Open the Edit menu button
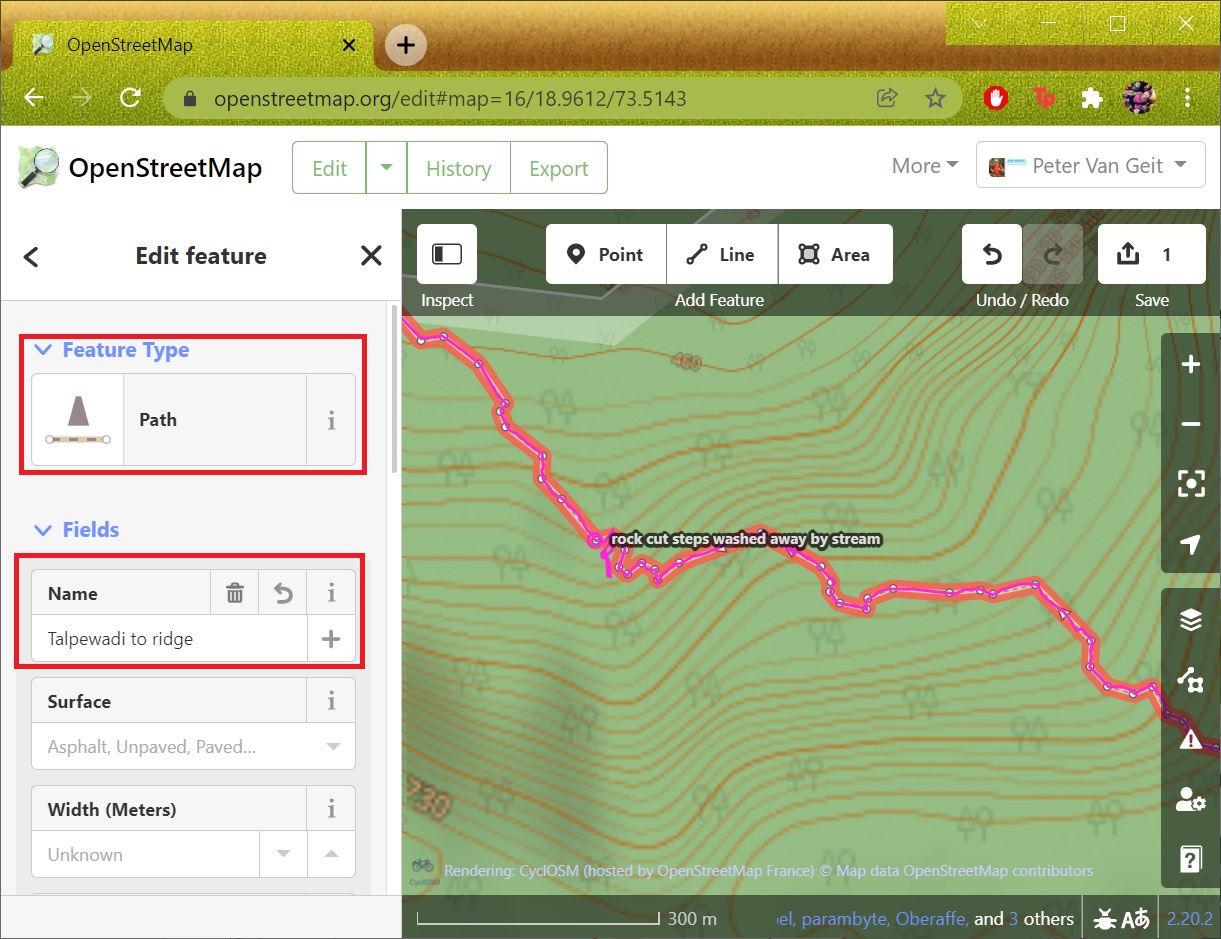 pos(329,168)
